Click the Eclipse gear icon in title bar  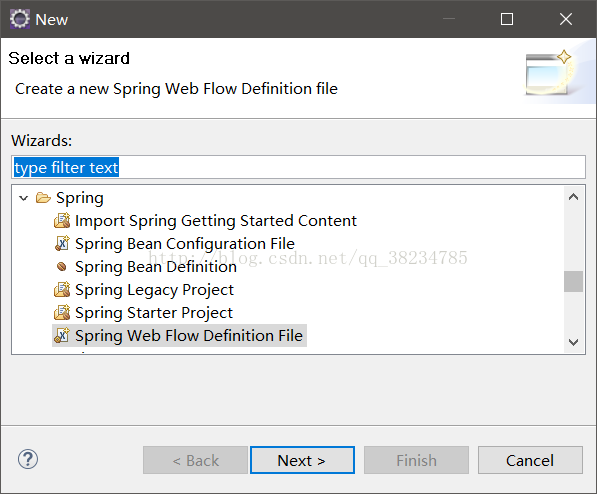pyautogui.click(x=19, y=19)
